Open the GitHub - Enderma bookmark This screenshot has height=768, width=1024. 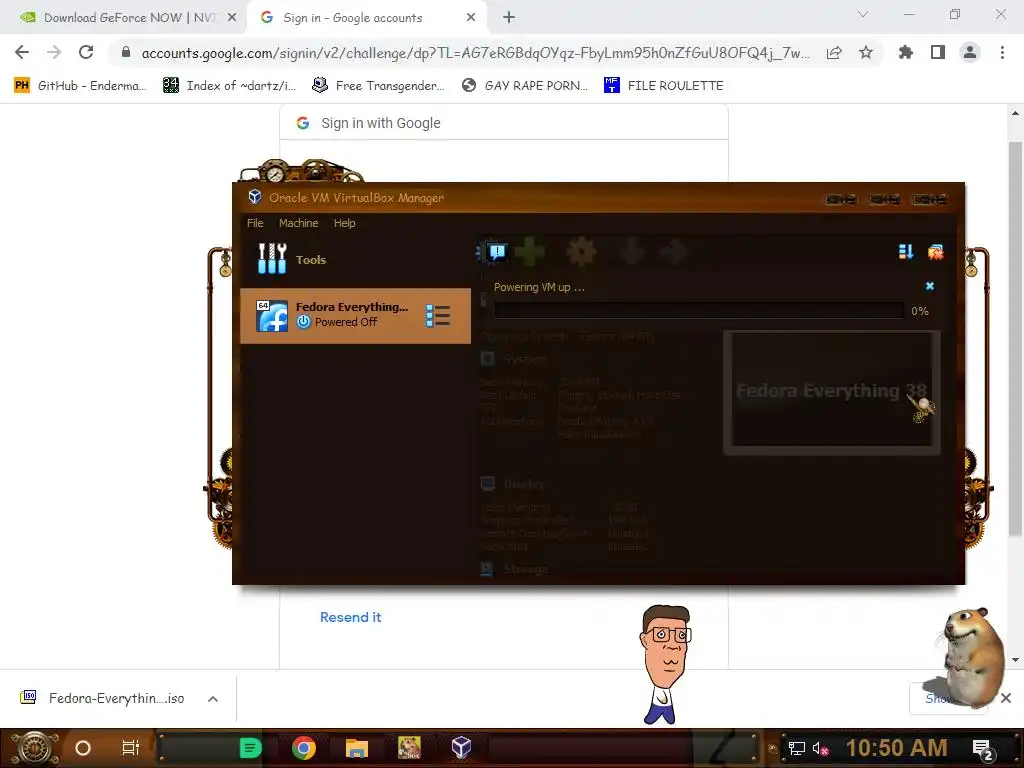pos(80,85)
